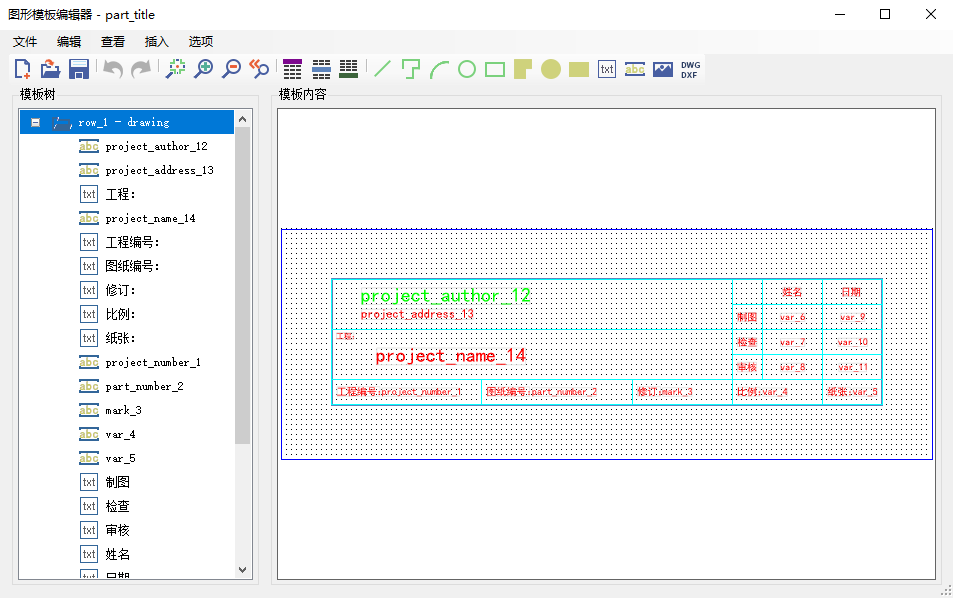Screen dimensions: 953x598
Task: Select the 工程编号: tree item
Action: click(x=132, y=242)
